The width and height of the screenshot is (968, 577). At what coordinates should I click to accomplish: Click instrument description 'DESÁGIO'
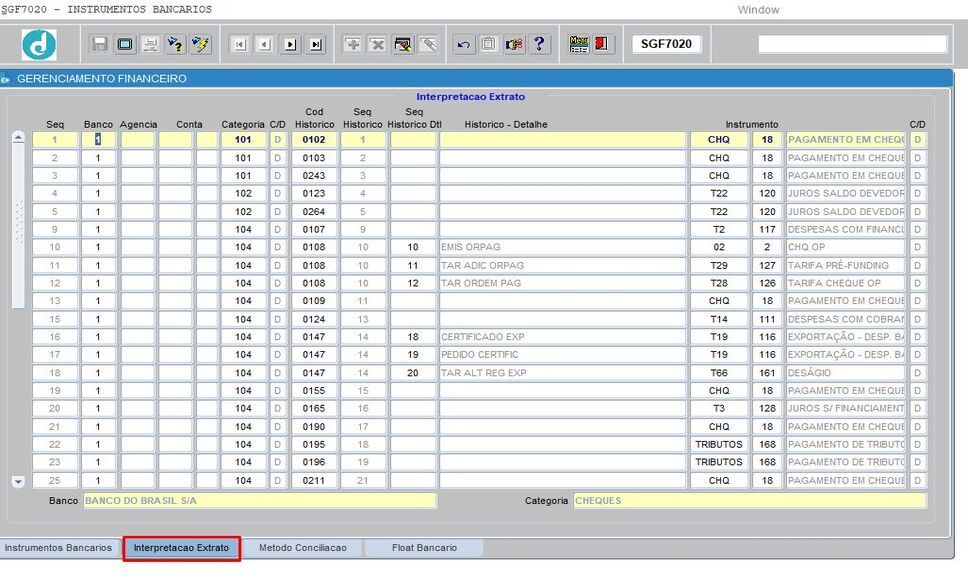click(846, 373)
